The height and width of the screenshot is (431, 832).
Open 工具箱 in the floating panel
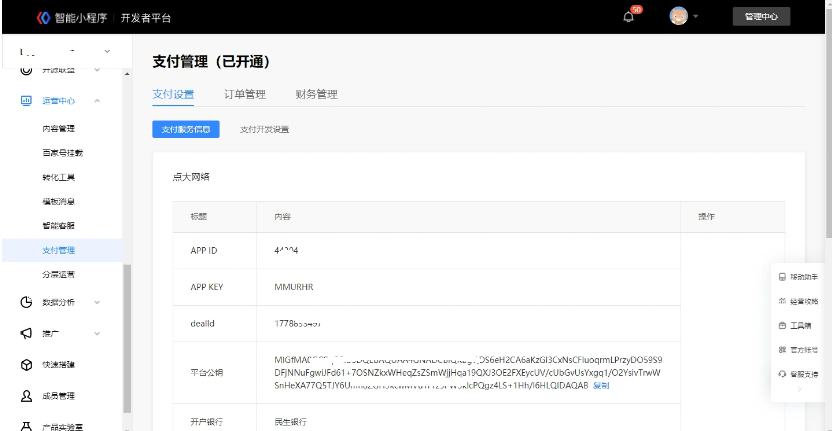799,325
